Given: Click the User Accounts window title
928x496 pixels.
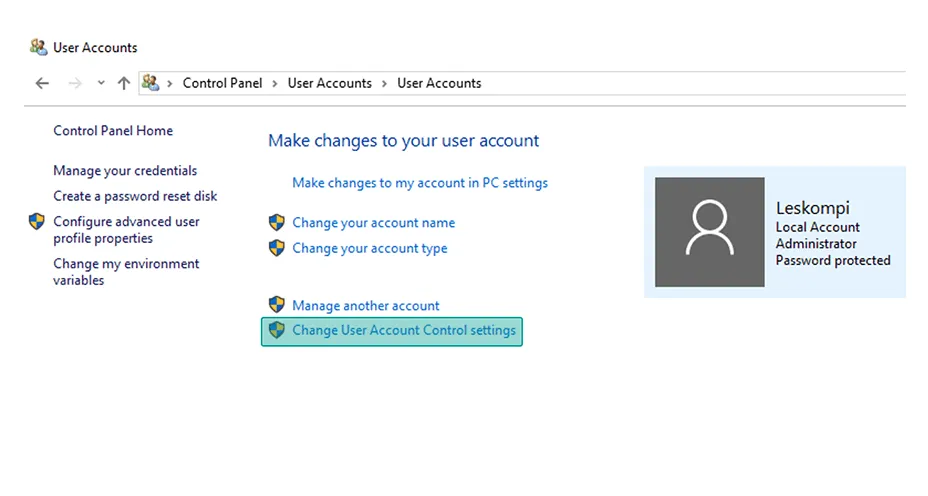Looking at the screenshot, I should click(95, 47).
